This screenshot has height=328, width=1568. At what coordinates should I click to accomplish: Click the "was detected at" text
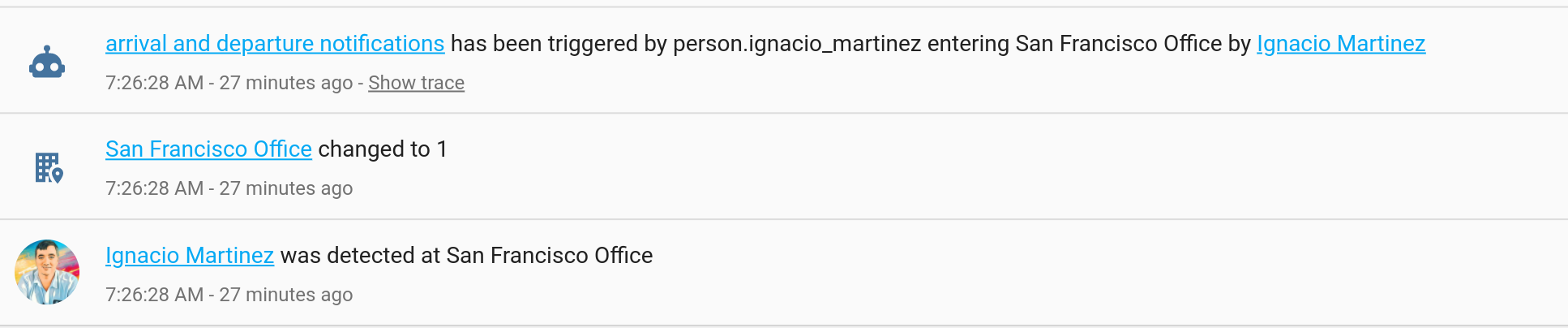[x=360, y=256]
